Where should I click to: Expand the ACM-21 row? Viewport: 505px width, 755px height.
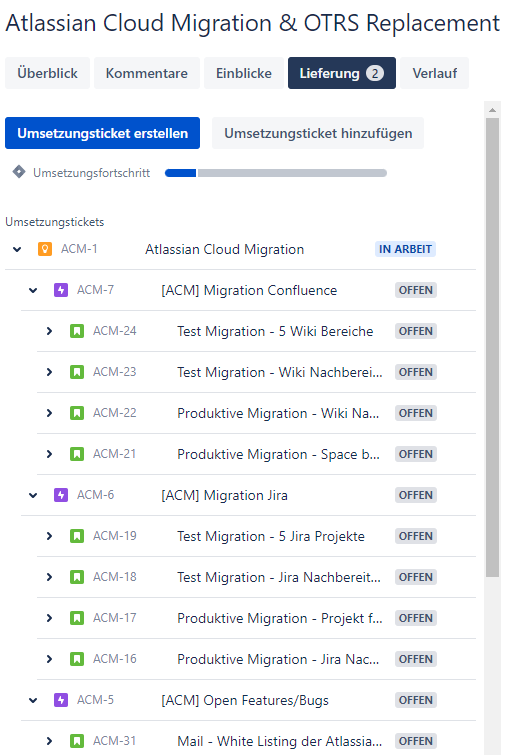(49, 454)
